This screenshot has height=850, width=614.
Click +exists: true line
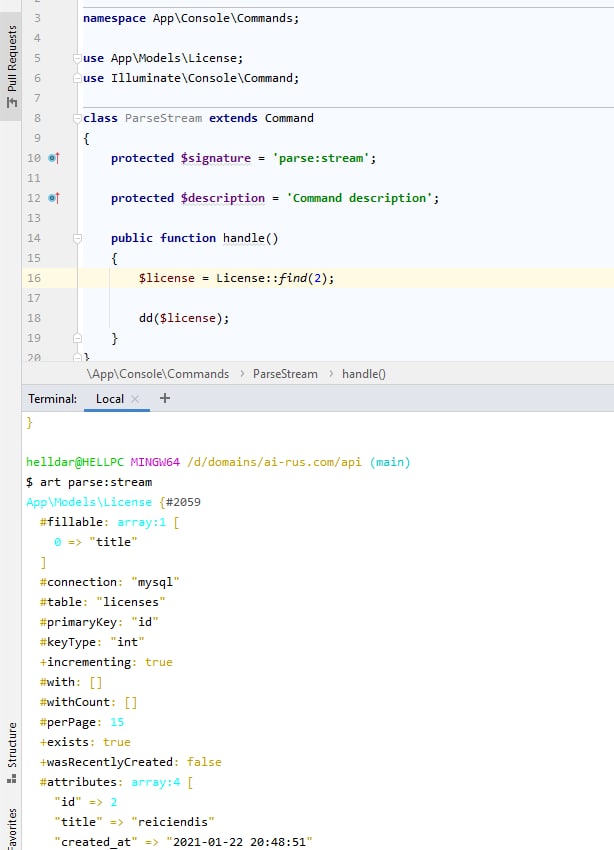85,742
